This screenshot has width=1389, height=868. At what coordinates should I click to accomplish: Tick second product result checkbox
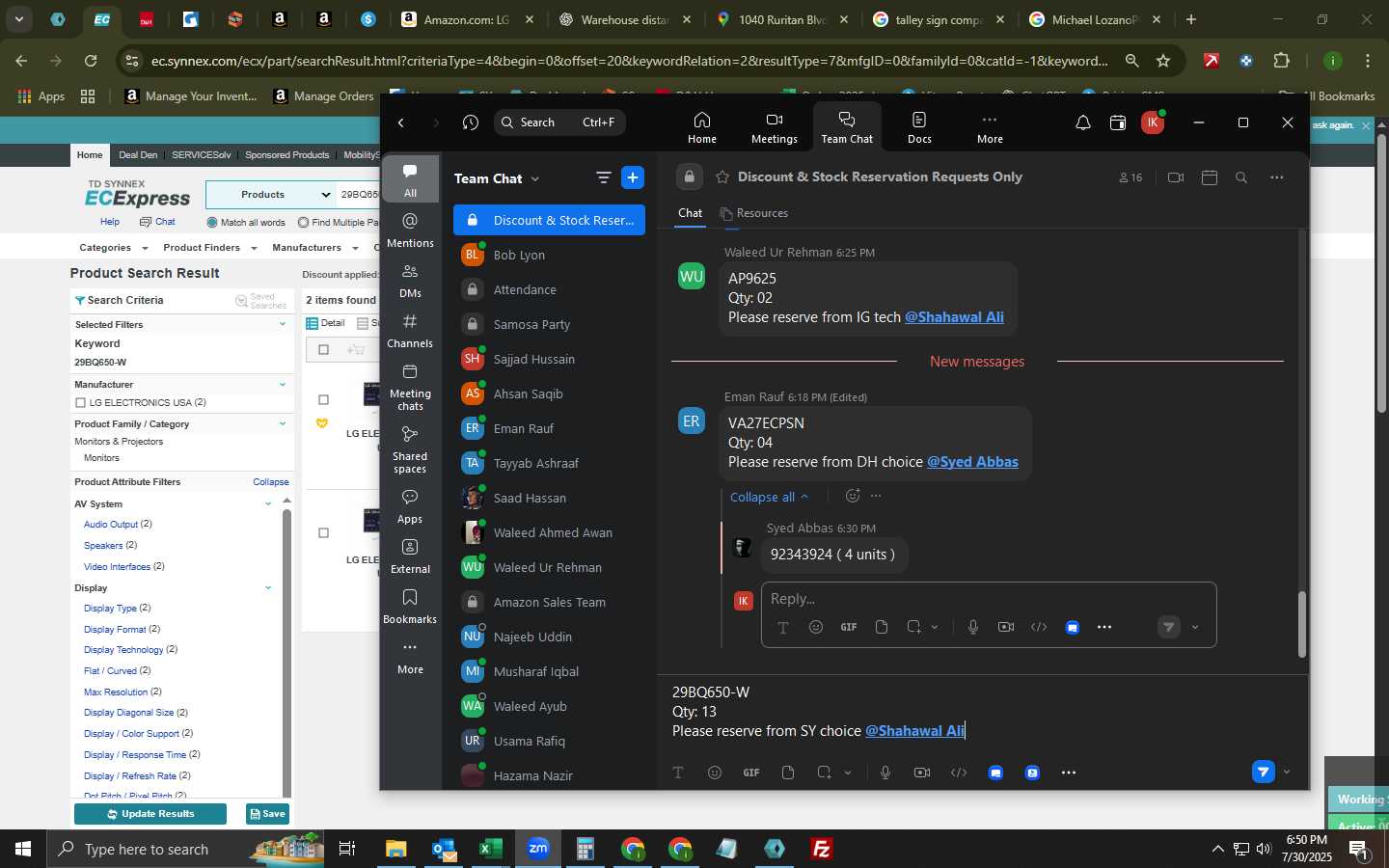click(324, 532)
